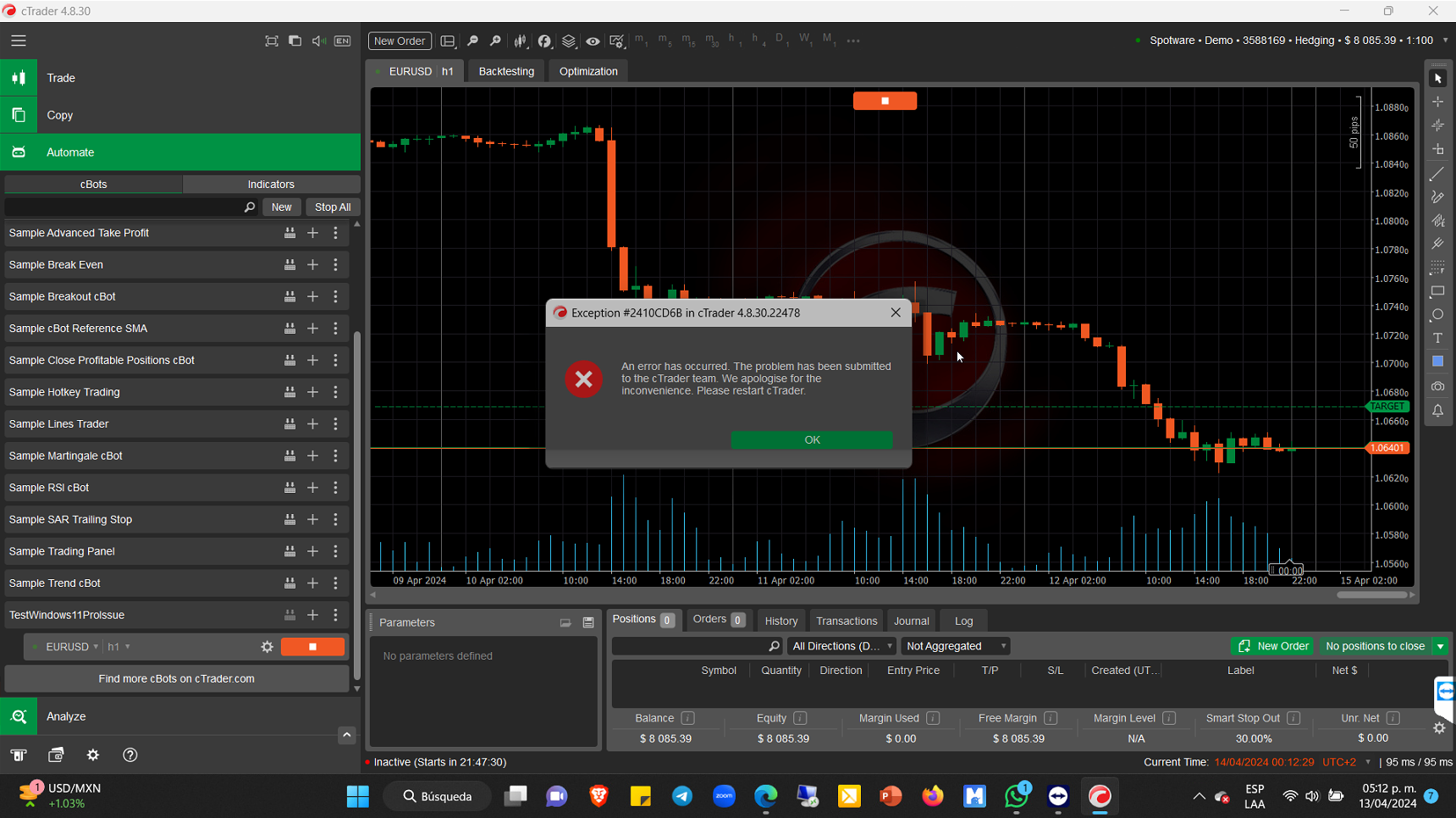Click the cBots search field

pos(131,207)
